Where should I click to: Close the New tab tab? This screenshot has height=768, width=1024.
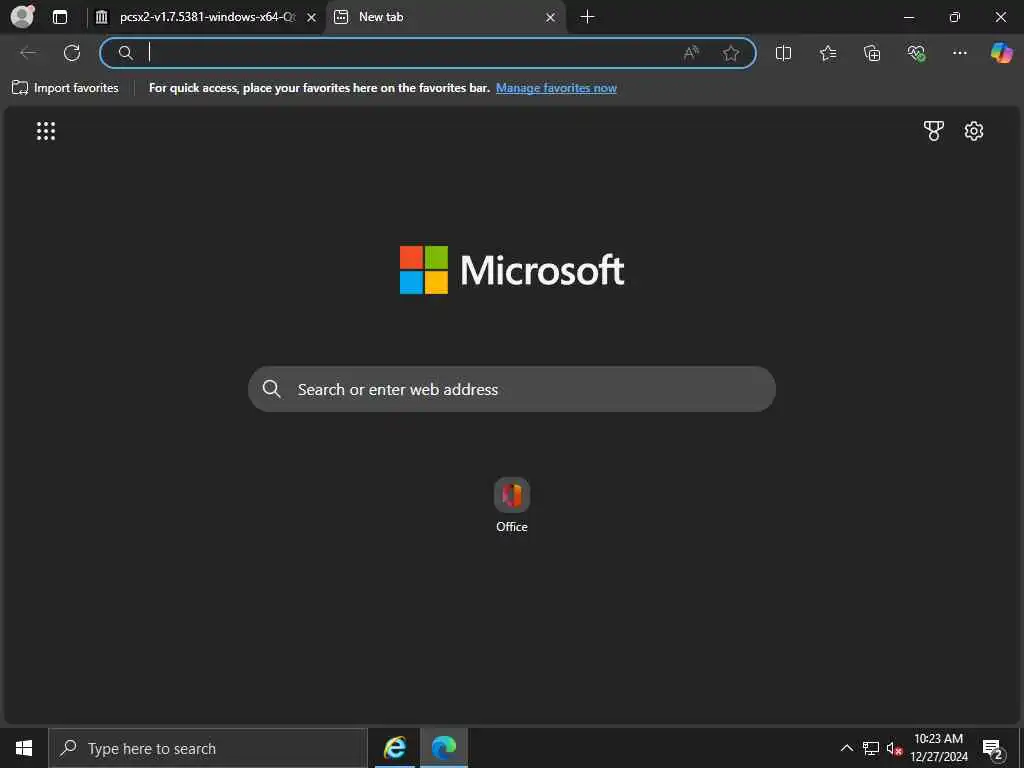tap(551, 18)
